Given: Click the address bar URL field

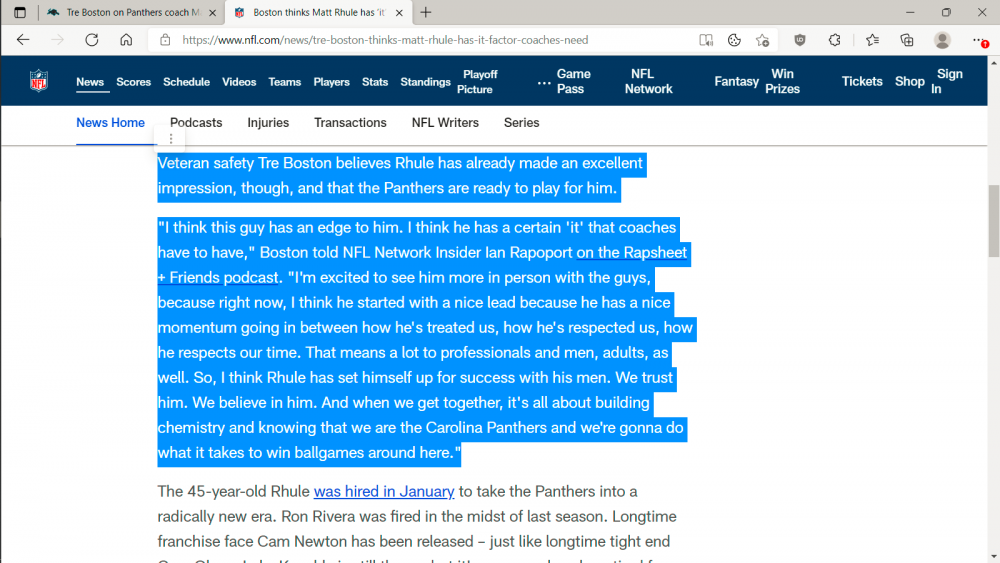Looking at the screenshot, I should pos(385,40).
